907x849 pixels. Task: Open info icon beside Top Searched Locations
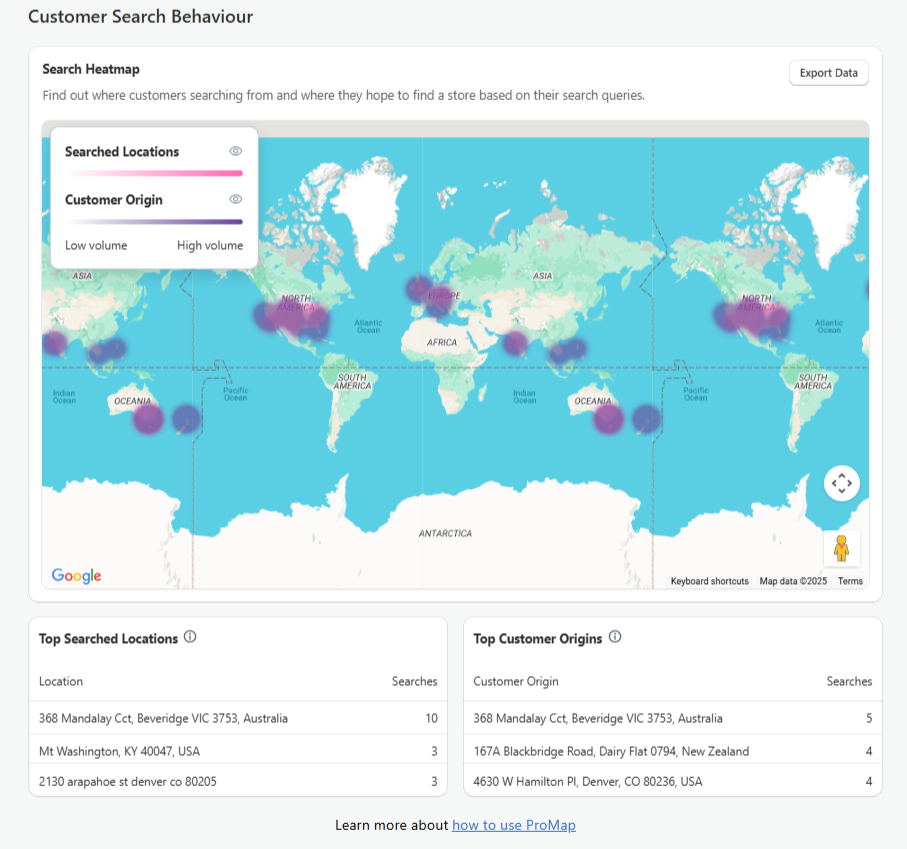(x=190, y=637)
